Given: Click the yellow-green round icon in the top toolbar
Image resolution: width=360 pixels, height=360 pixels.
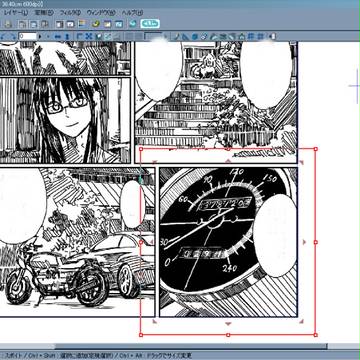Looking at the screenshot, I should click(96, 24).
